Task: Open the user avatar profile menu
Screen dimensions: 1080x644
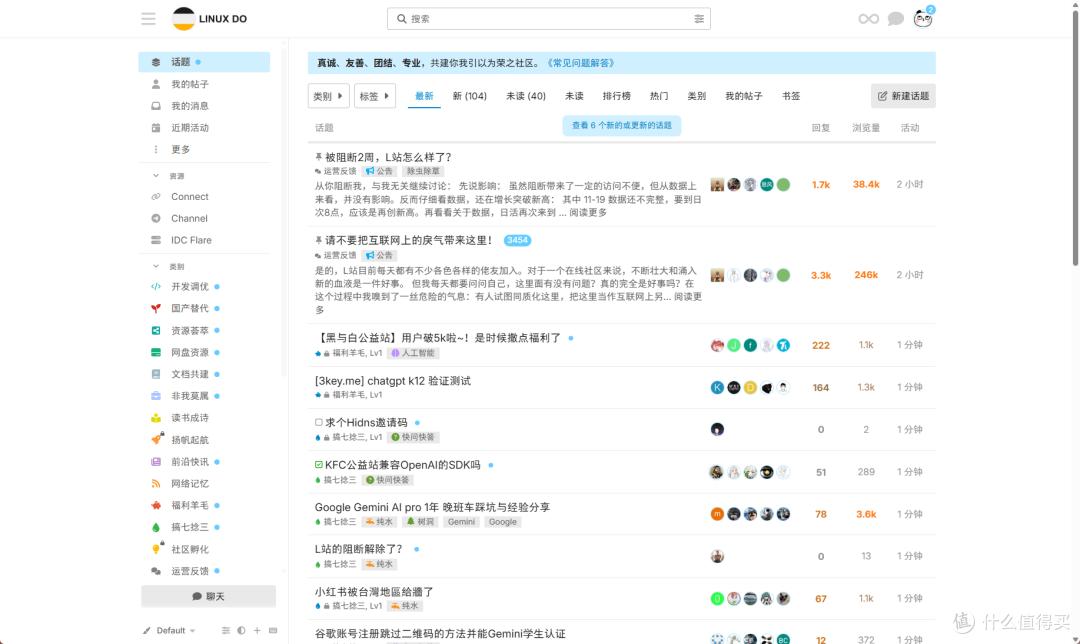Action: (x=923, y=19)
